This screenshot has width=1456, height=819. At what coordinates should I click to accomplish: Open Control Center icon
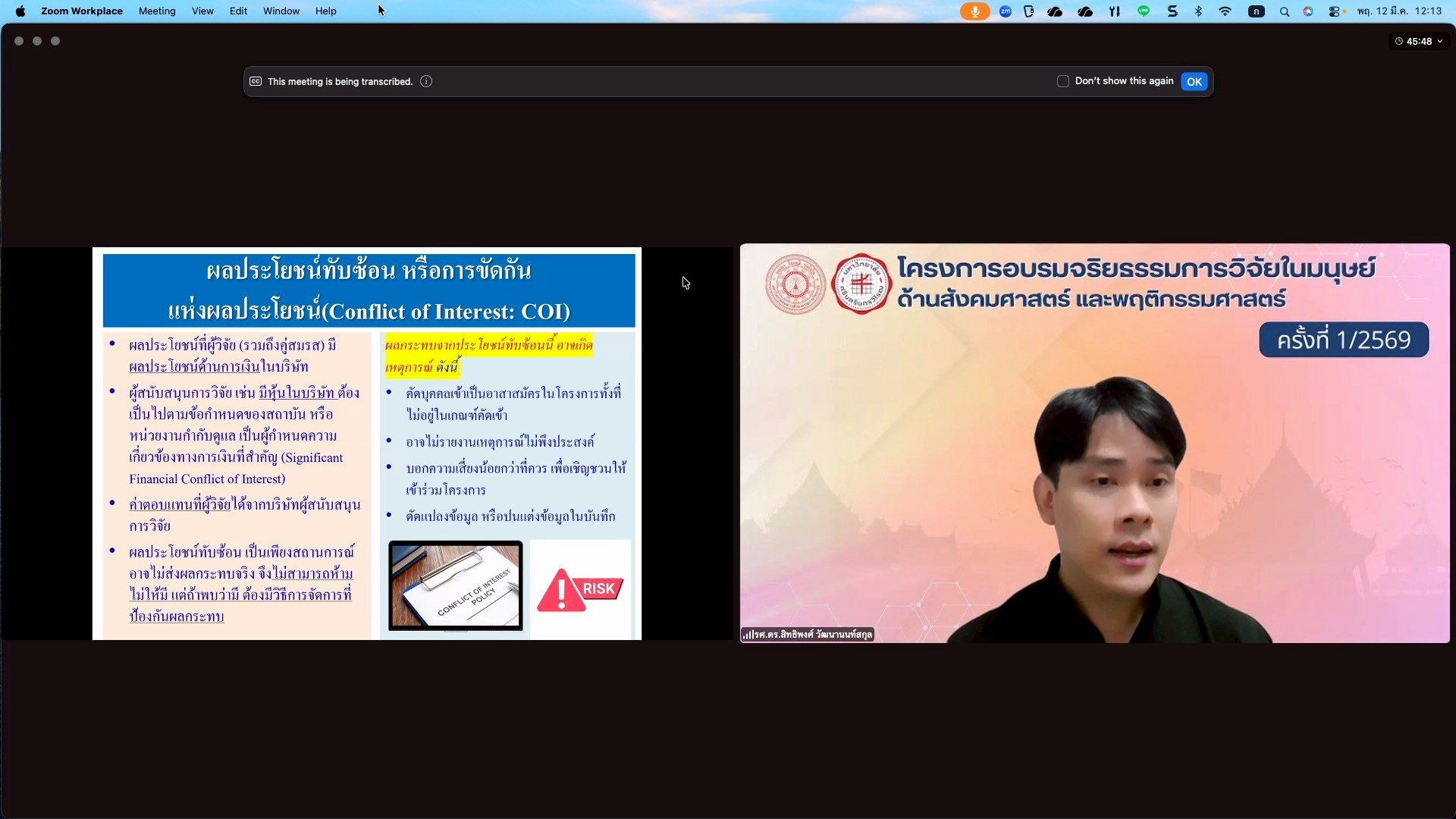coord(1334,11)
